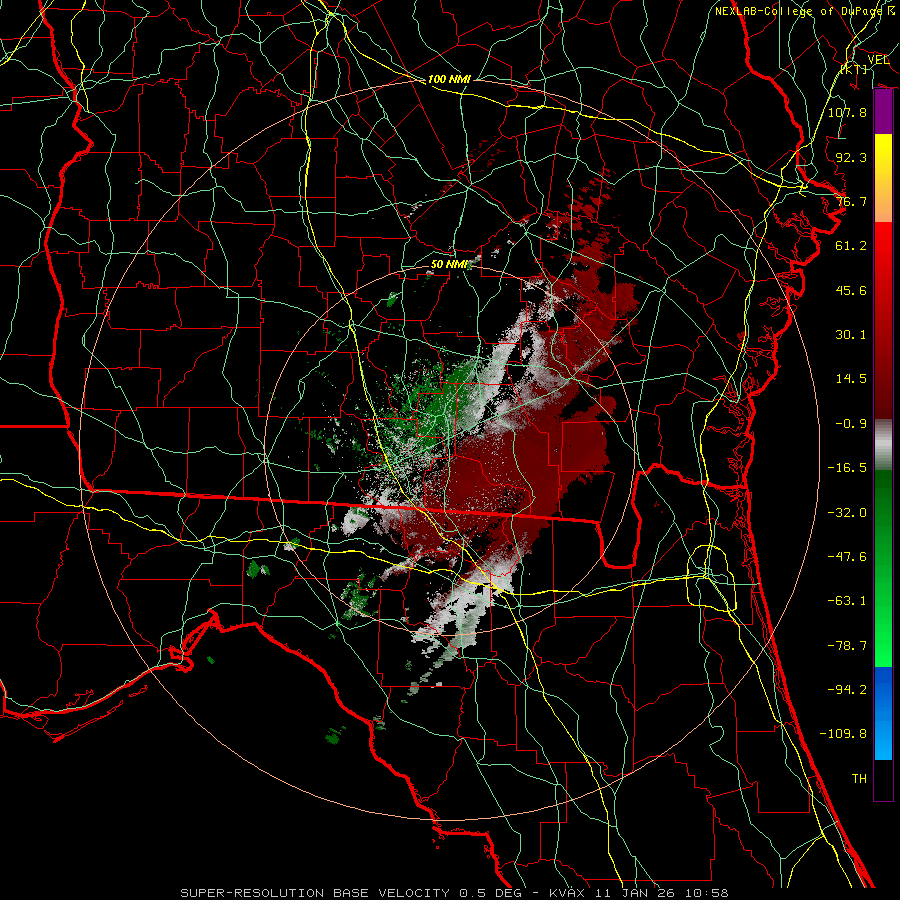Viewport: 900px width, 900px height.
Task: Click the 107.8 scale value
Action: click(847, 112)
